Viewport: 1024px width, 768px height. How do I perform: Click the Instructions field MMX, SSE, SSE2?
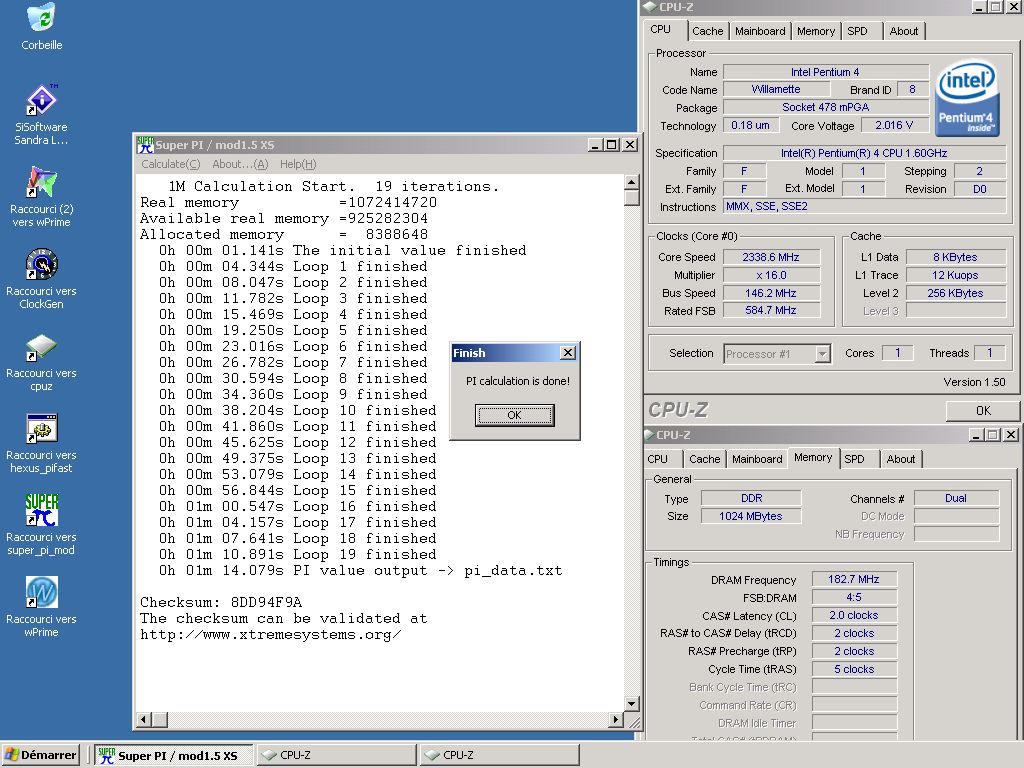865,206
